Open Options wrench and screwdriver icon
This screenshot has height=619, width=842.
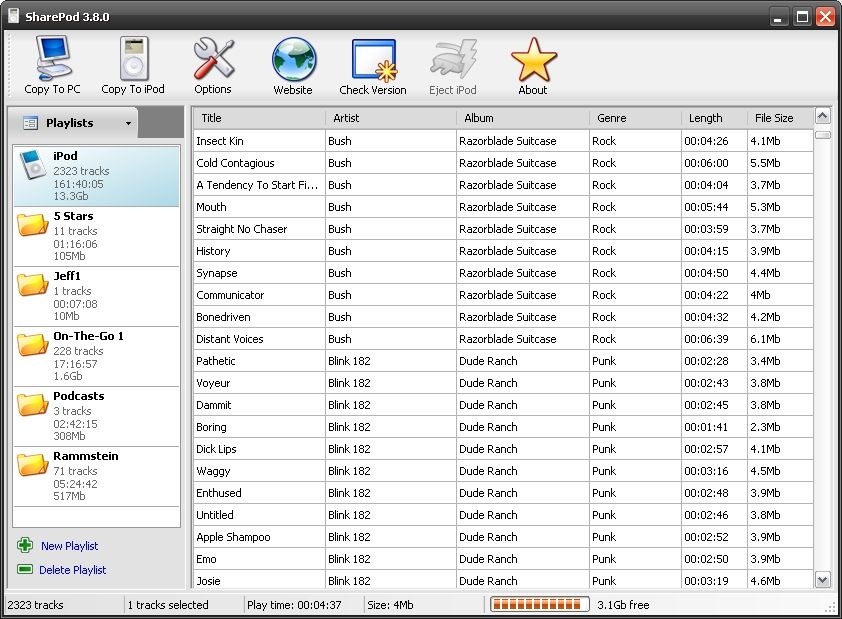213,59
